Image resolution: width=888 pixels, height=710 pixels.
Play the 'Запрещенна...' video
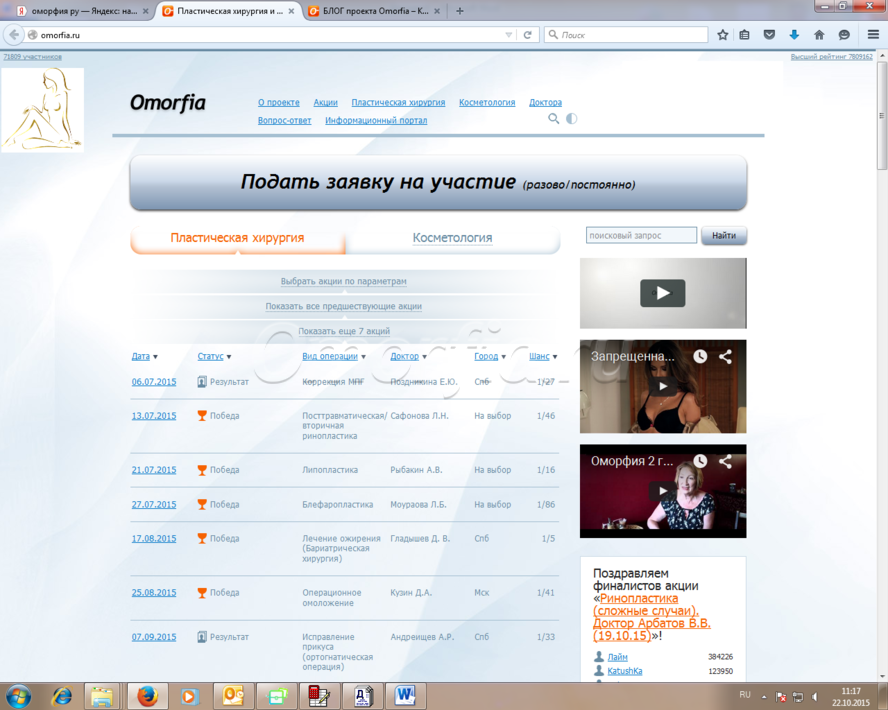point(663,387)
